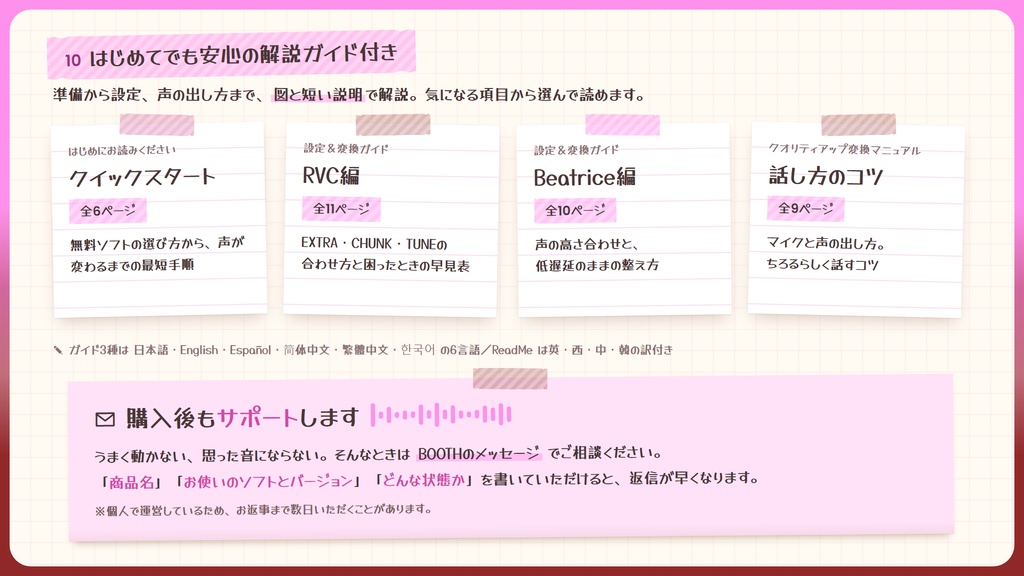The image size is (1024, 576).
Task: Click the はじめにお読みください label
Action: coord(121,150)
